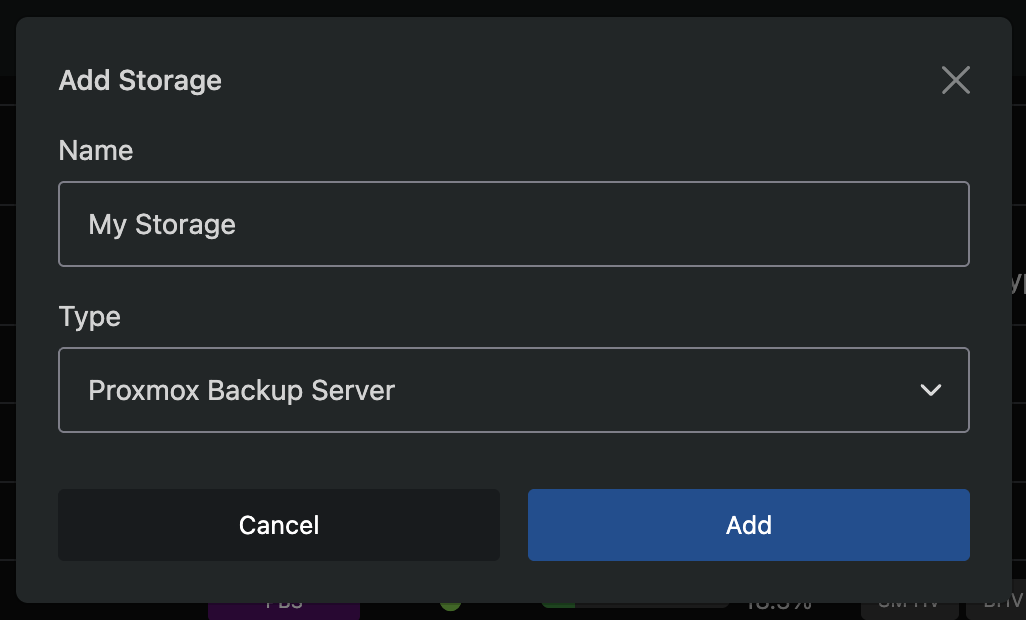This screenshot has height=620, width=1026.
Task: Cancel the Add Storage dialog
Action: click(279, 525)
